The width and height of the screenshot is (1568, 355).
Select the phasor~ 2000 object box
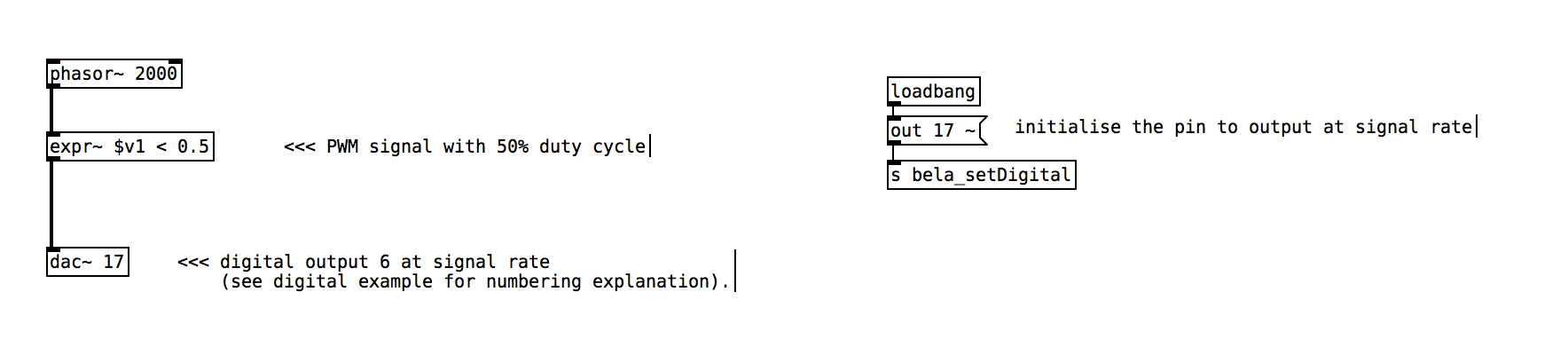click(114, 74)
